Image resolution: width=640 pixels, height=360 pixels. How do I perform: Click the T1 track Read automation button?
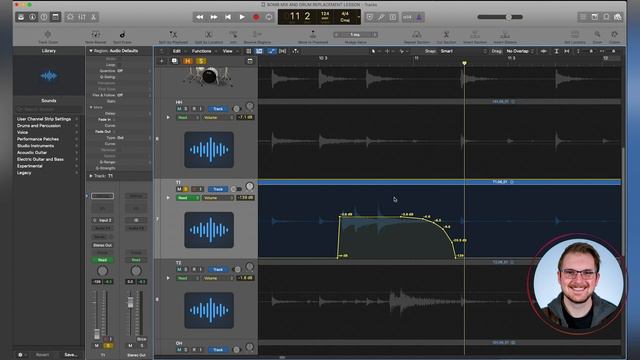[188, 198]
